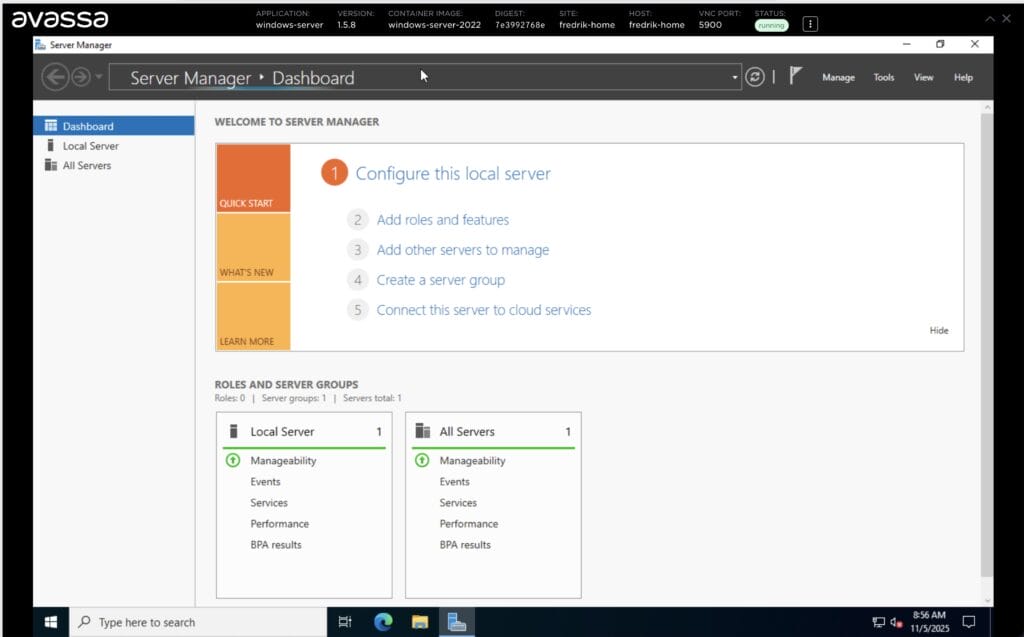Click the taskbar search box
This screenshot has height=637, width=1024.
[180, 621]
